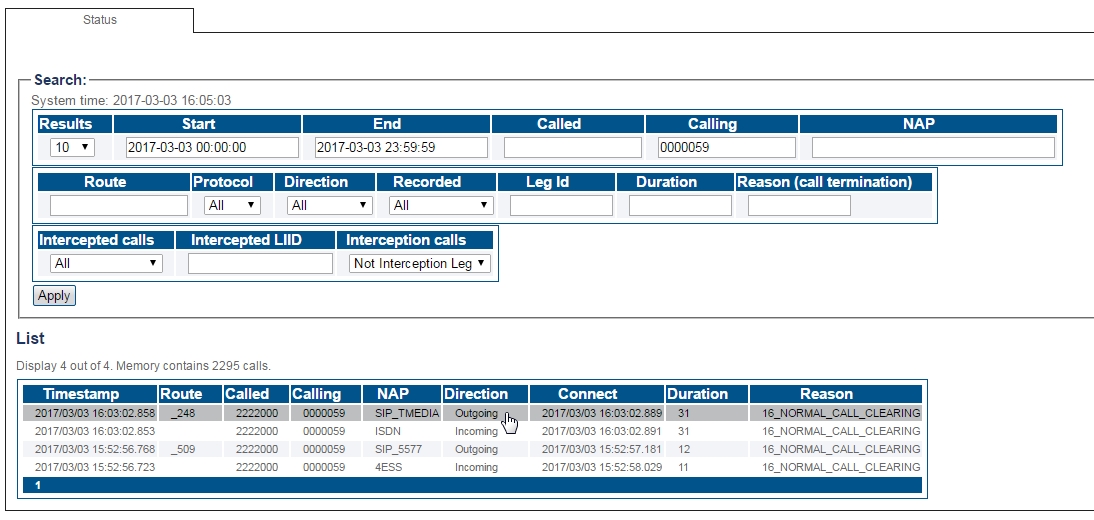Expand the Recorded filter dropdown
The width and height of the screenshot is (1094, 520).
[x=442, y=205]
